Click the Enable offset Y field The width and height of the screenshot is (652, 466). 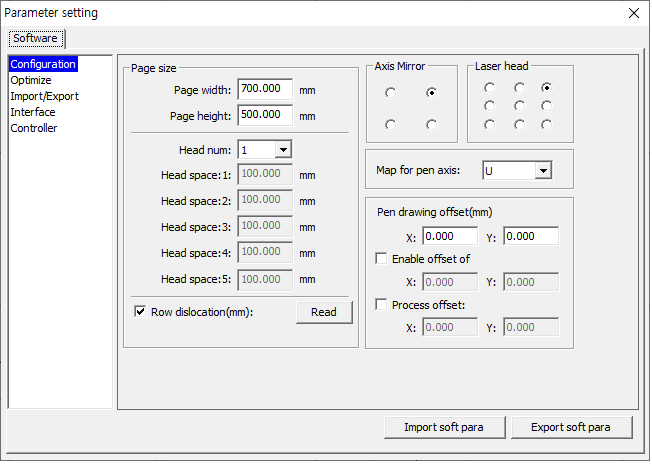[531, 282]
